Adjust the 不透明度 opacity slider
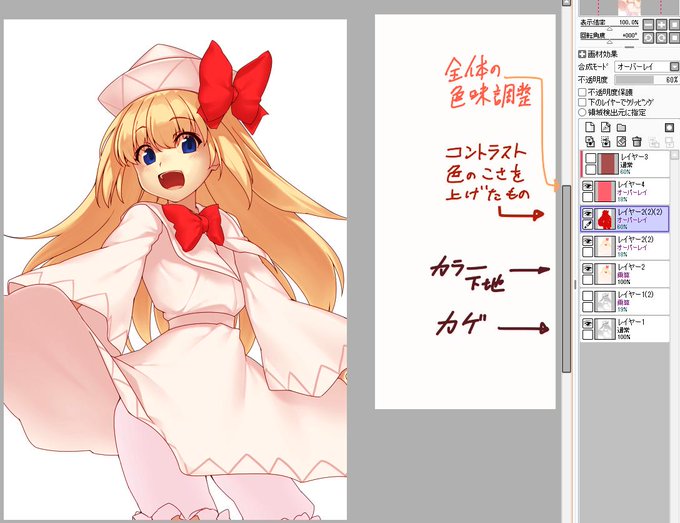 point(647,80)
